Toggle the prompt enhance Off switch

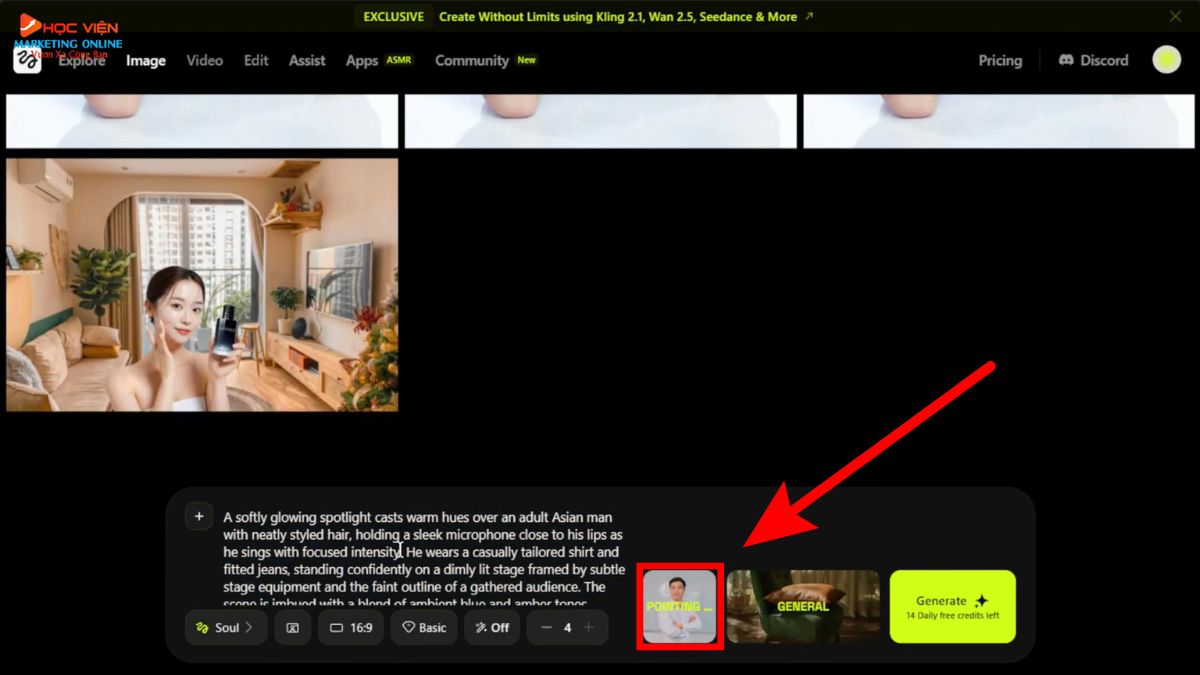[491, 628]
